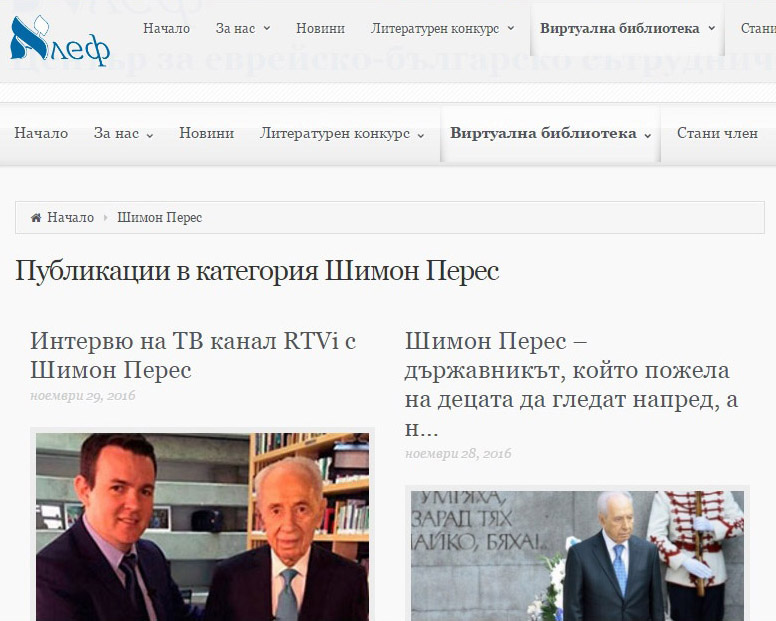Click the Алеф site logo
The height and width of the screenshot is (621, 776).
tap(60, 41)
